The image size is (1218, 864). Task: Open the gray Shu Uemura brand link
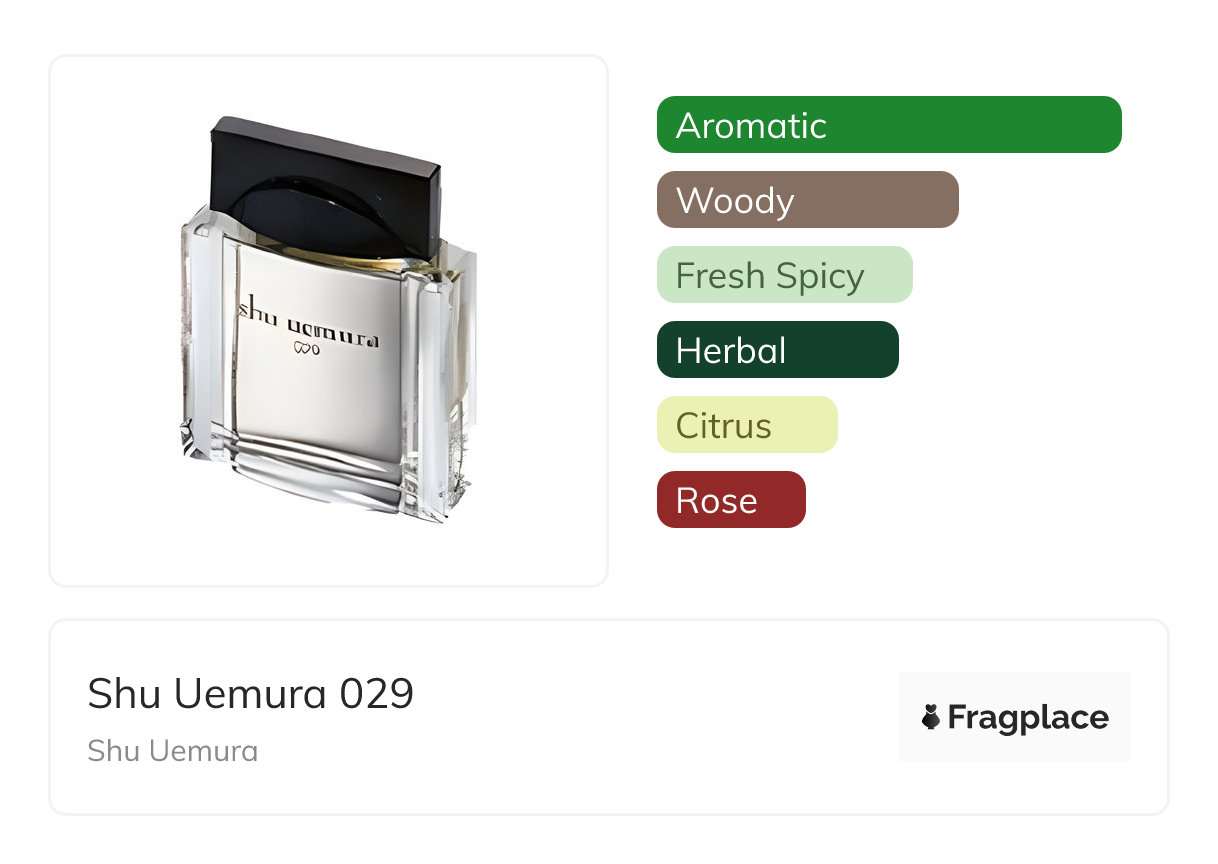pos(173,750)
